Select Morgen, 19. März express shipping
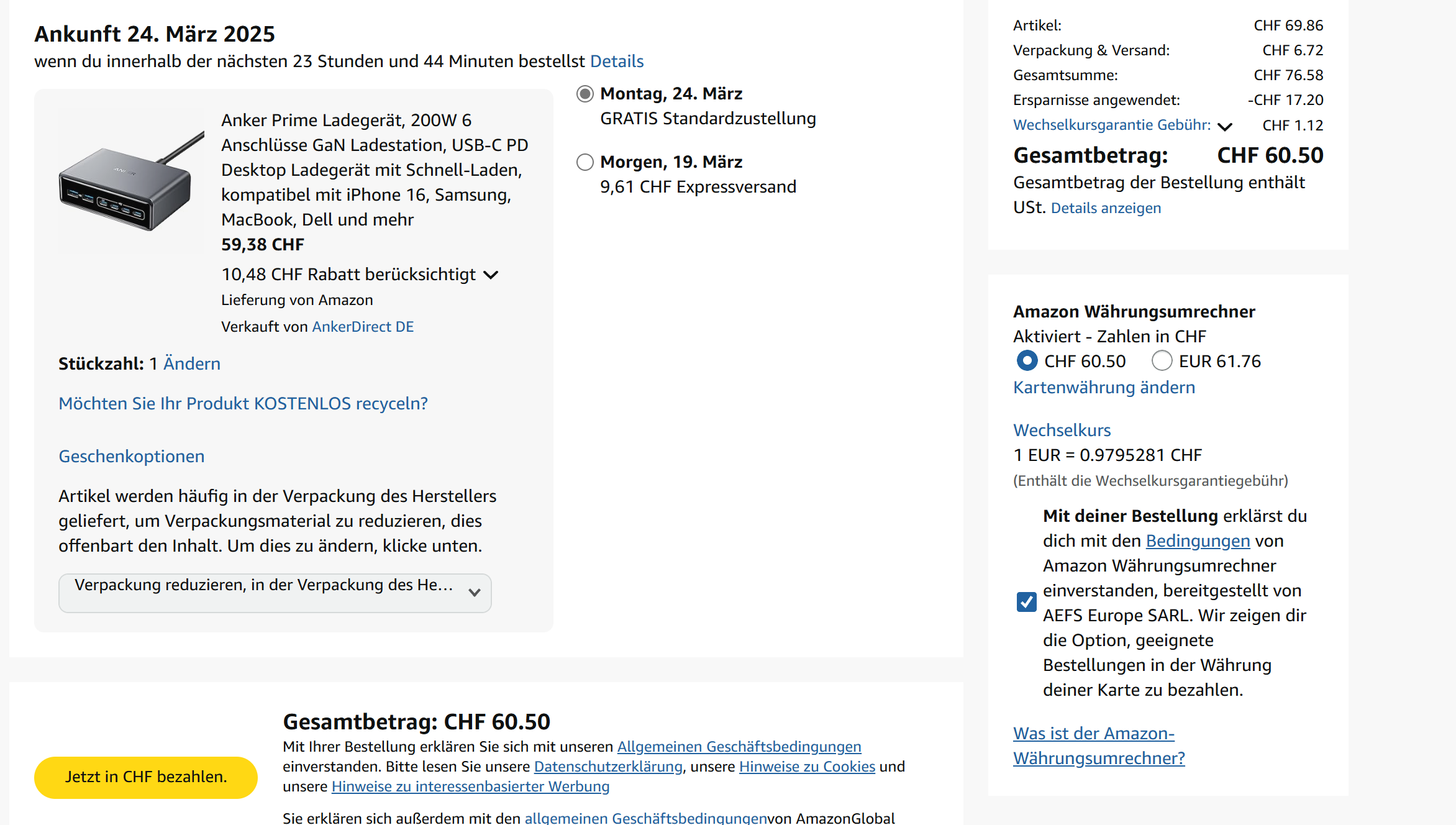This screenshot has height=825, width=1456. tap(585, 162)
